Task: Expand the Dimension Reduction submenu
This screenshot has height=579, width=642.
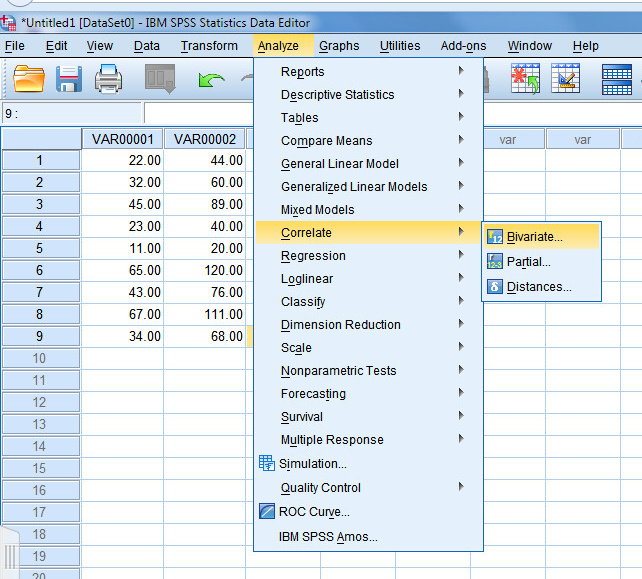Action: click(368, 325)
